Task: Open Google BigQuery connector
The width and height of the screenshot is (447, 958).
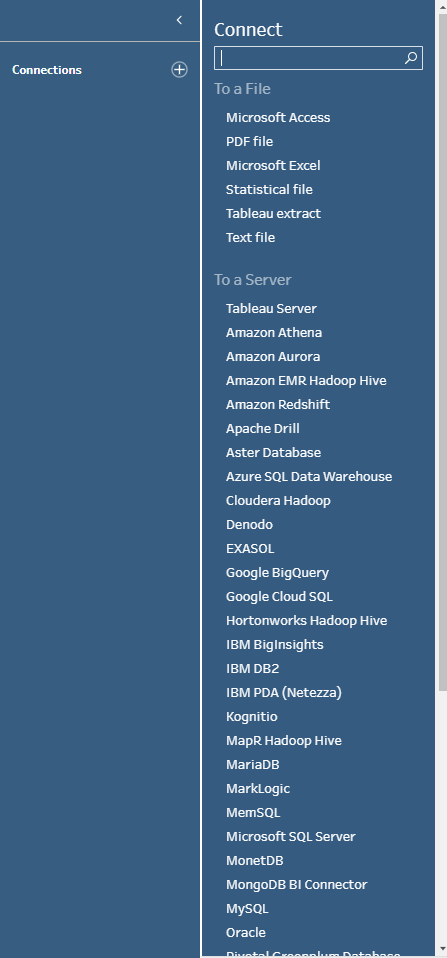Action: click(x=277, y=572)
